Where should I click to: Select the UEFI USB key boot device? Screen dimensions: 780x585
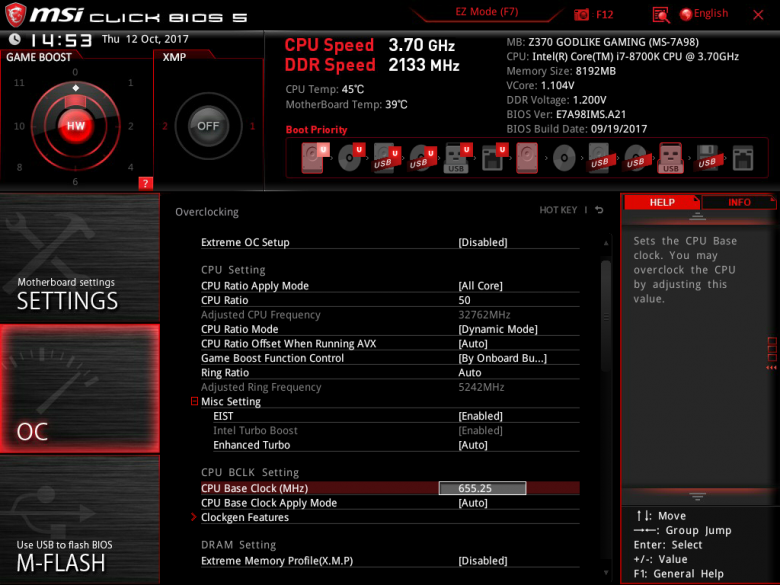(458, 158)
